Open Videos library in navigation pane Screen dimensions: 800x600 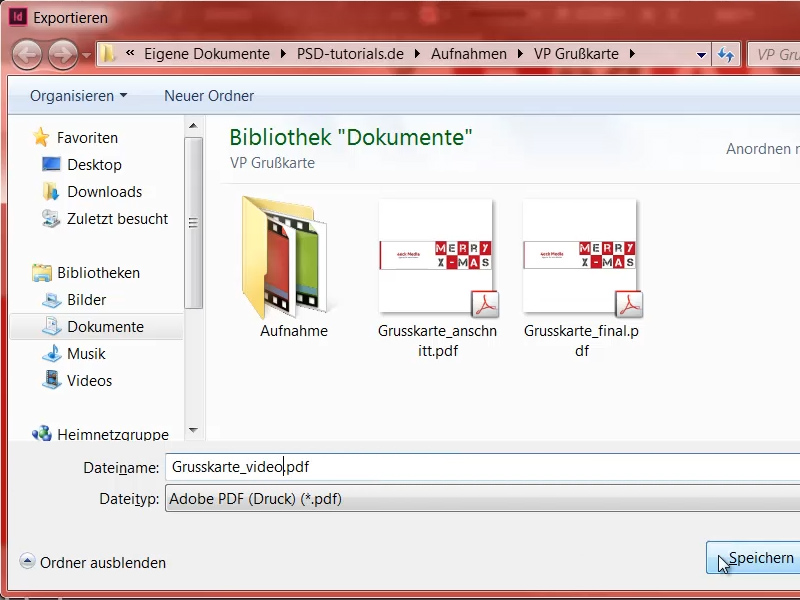(x=89, y=381)
